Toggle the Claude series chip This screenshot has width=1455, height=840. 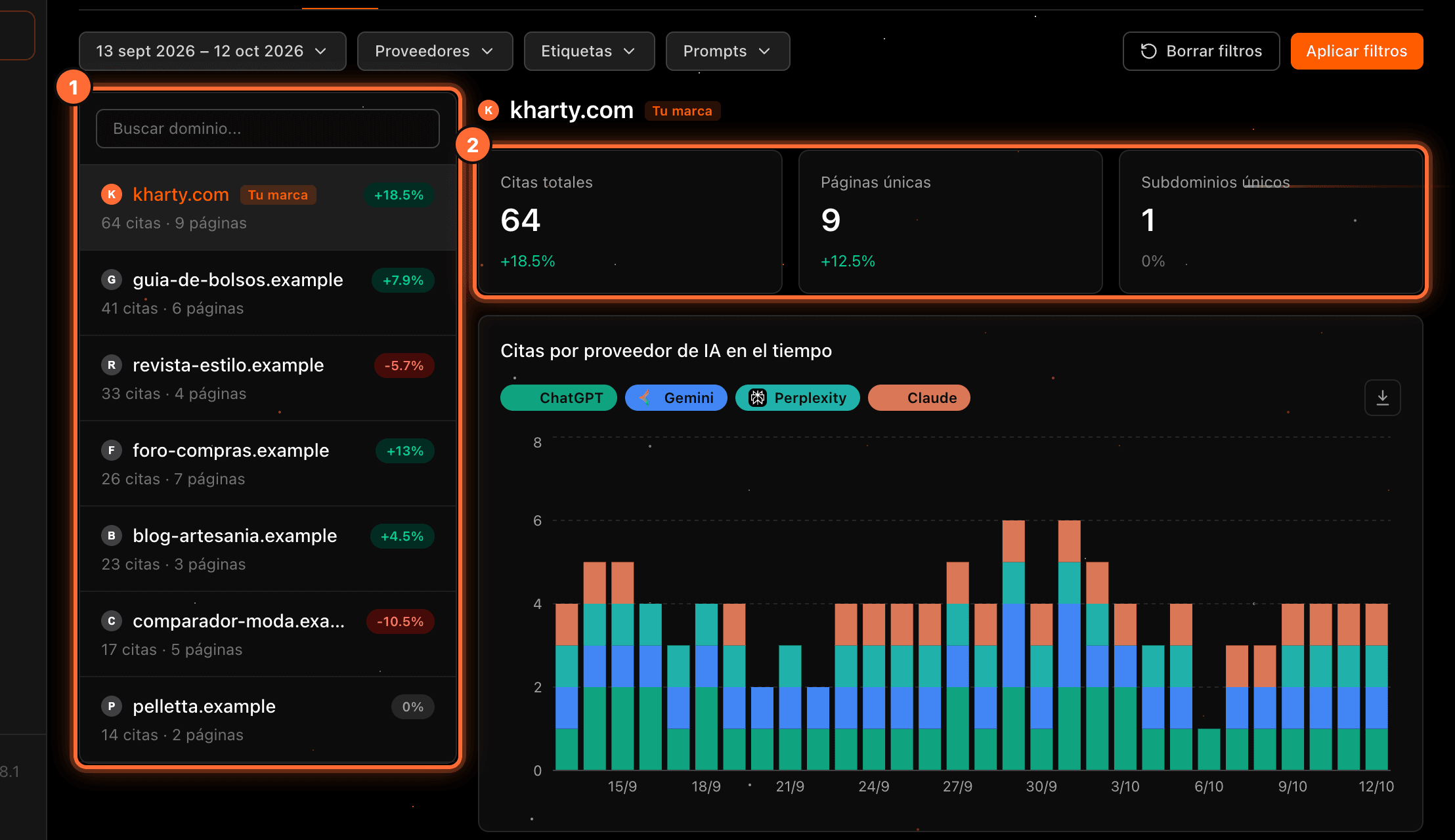pos(919,398)
